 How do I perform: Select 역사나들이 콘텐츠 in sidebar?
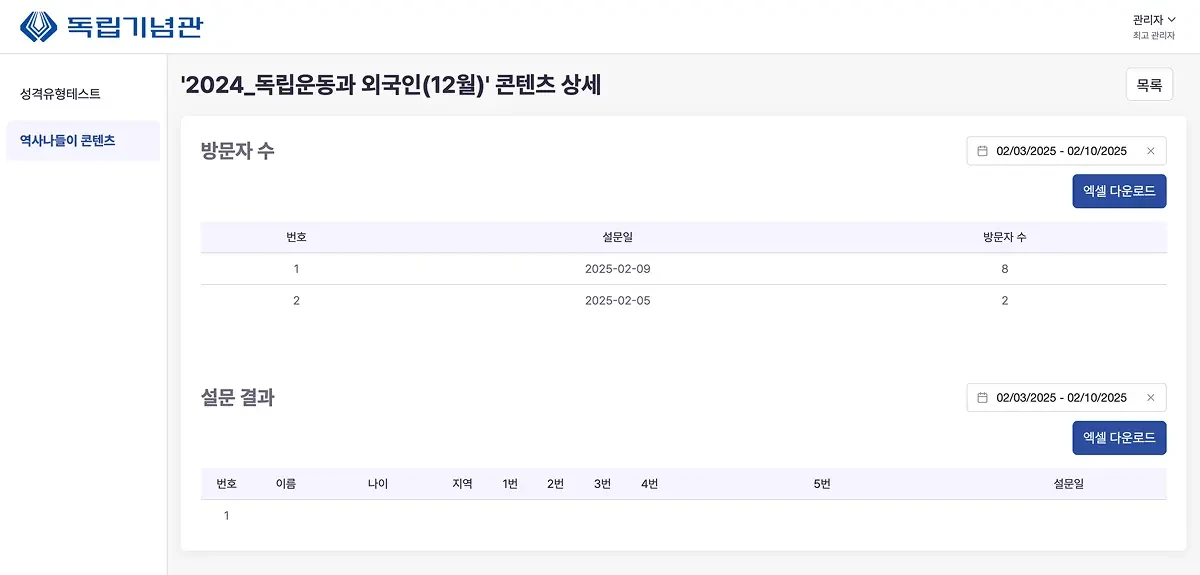[x=67, y=141]
